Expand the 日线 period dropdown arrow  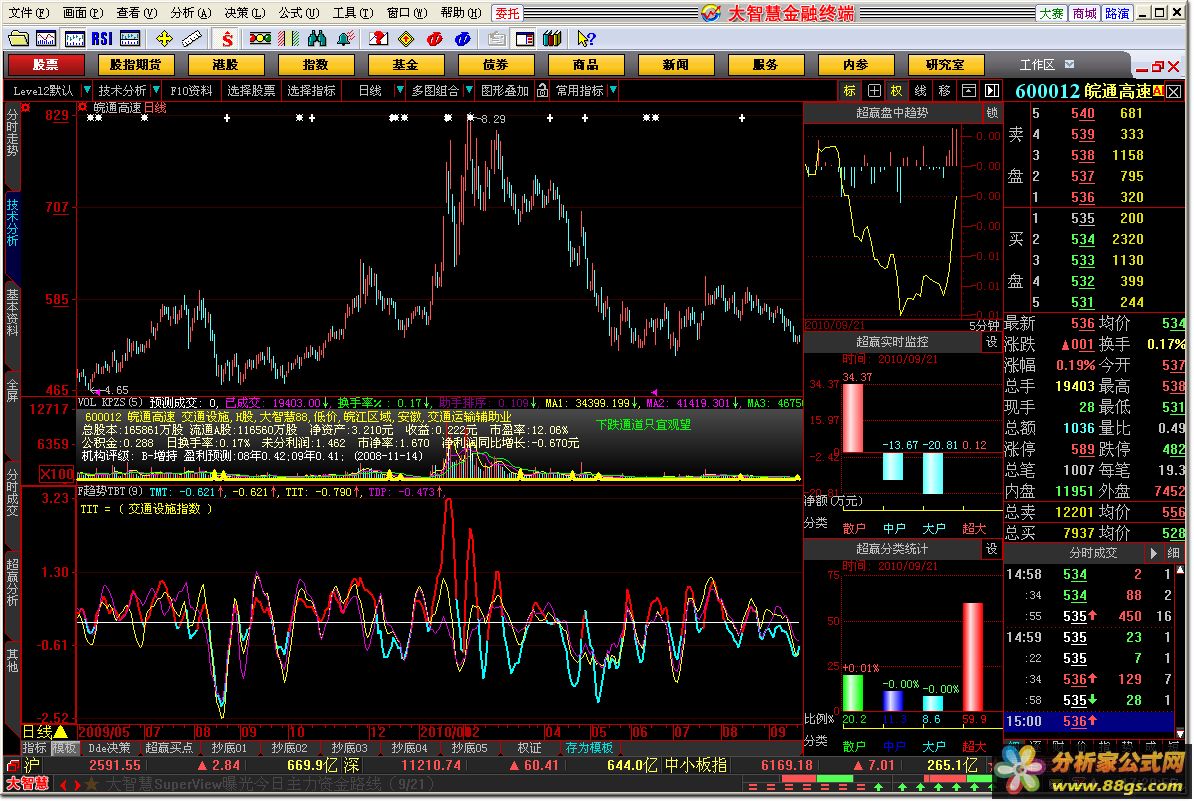399,91
